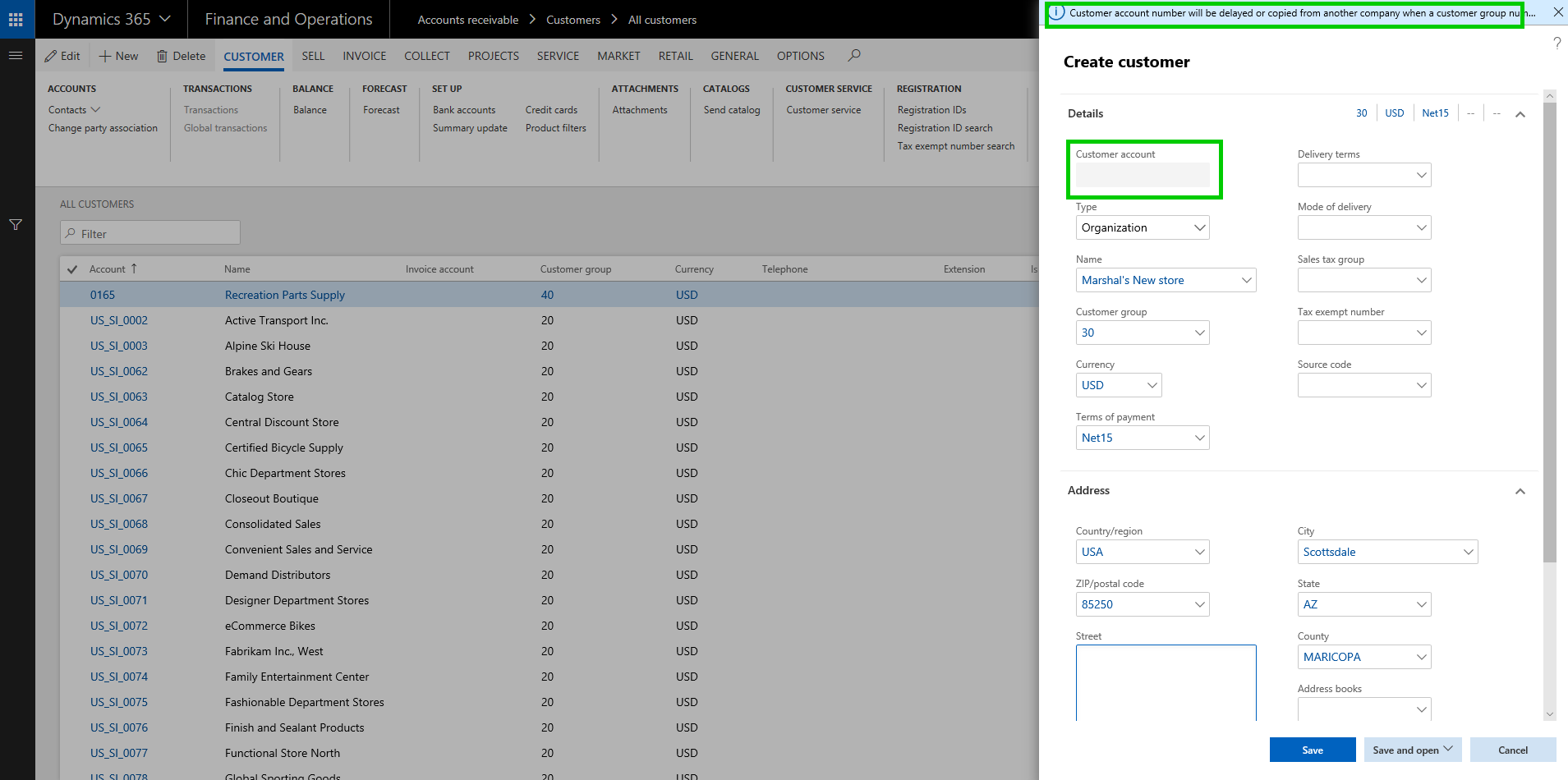1568x780 pixels.
Task: Click the filter funnel icon in sidebar
Action: click(x=16, y=225)
